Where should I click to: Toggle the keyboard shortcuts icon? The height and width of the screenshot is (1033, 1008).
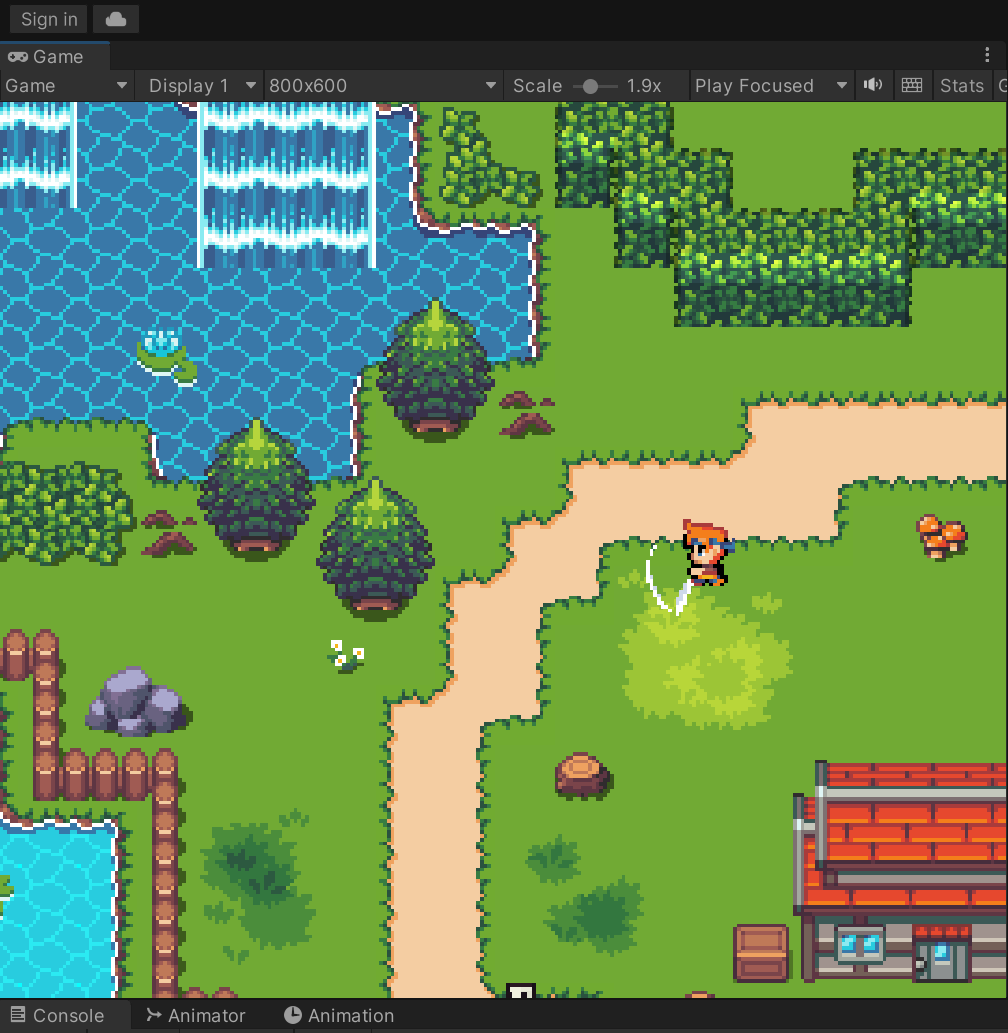(911, 86)
